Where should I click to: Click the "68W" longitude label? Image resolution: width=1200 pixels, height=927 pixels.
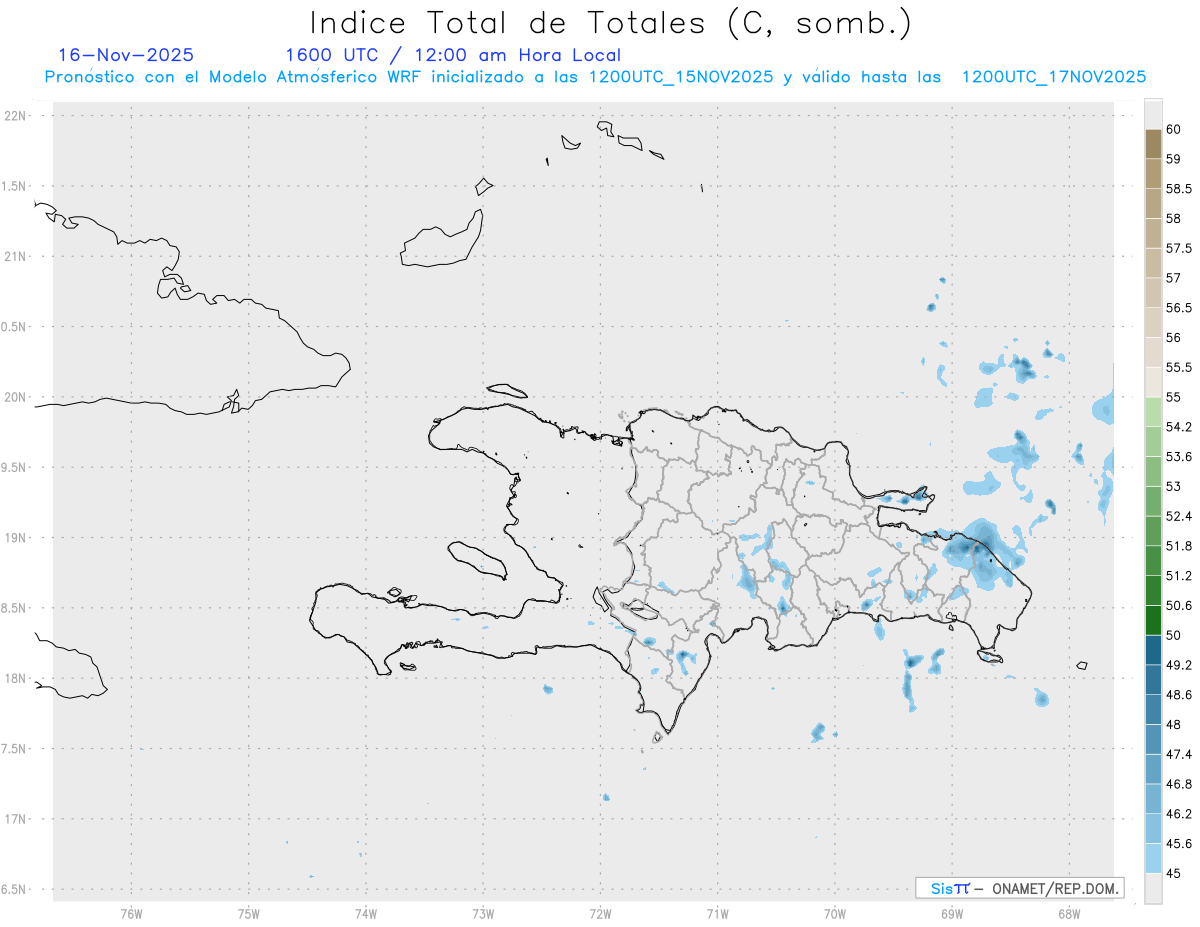[x=1068, y=914]
